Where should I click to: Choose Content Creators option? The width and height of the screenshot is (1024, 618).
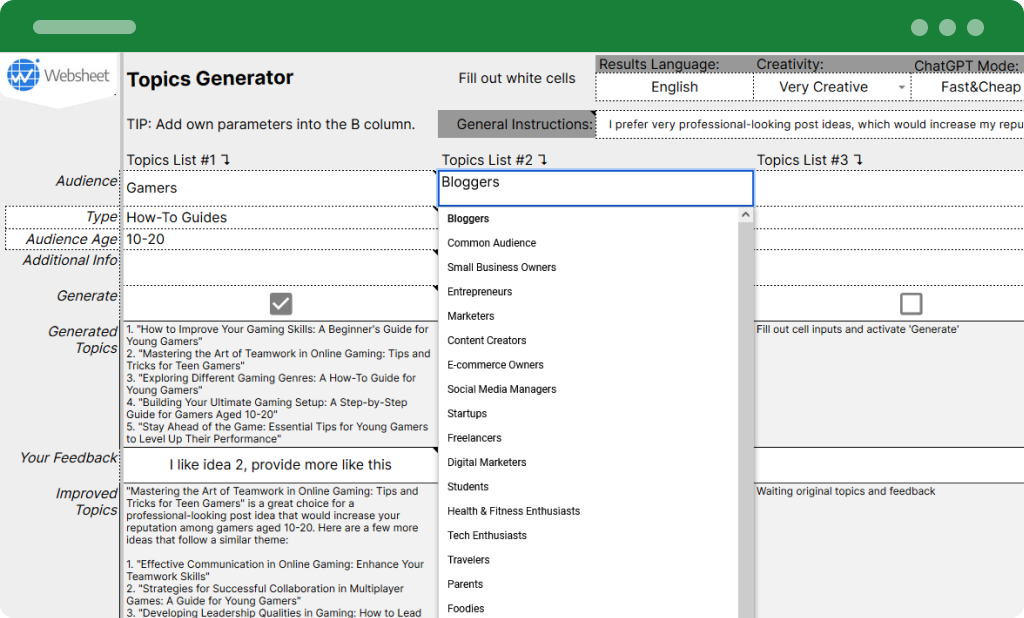click(487, 340)
